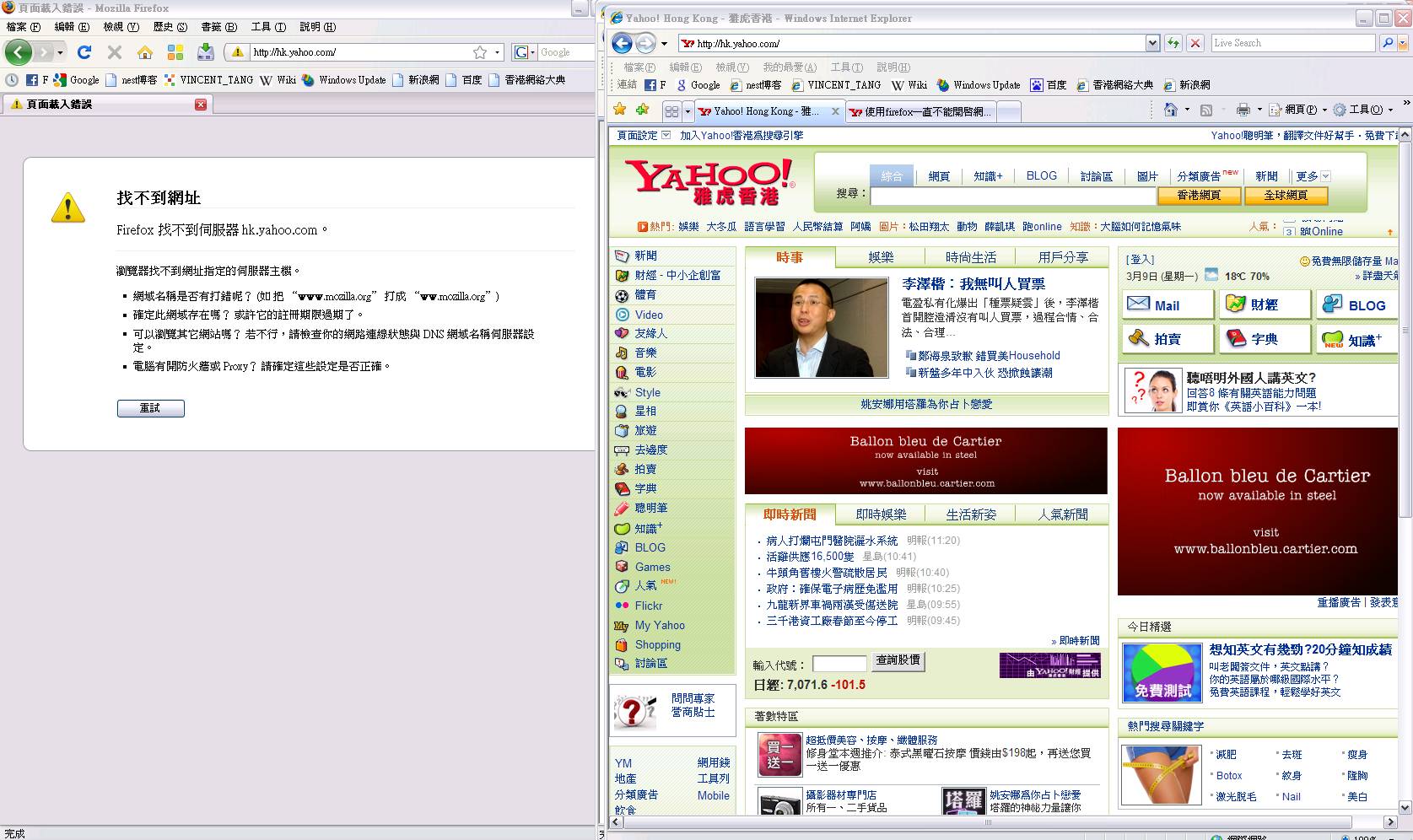This screenshot has height=840, width=1413.
Task: Click the 香港網頁 search button
Action: (x=1199, y=196)
